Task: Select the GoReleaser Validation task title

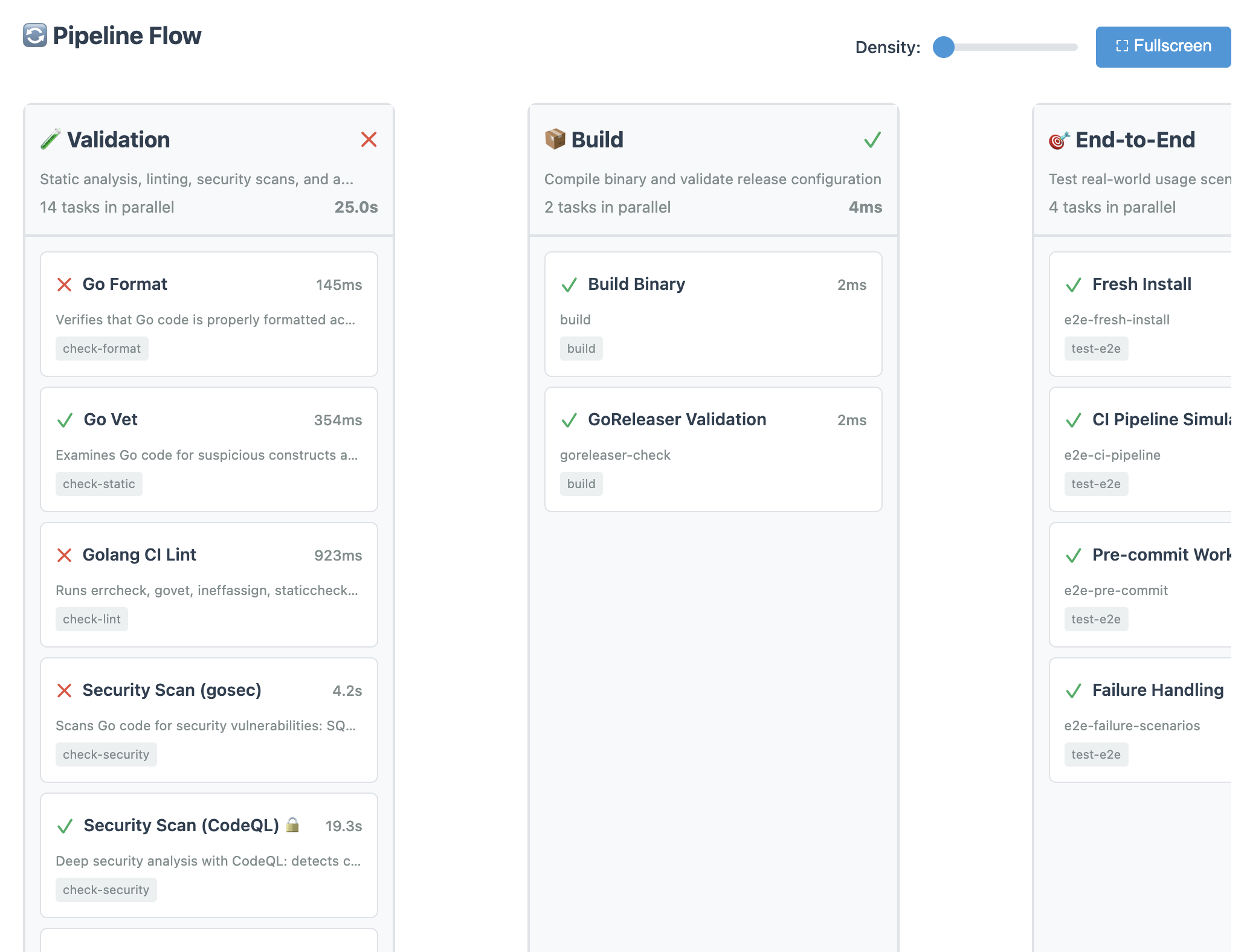Action: (x=677, y=420)
